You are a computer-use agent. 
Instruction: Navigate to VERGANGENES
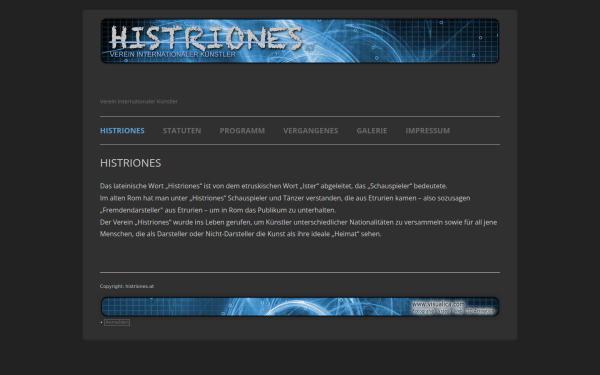point(311,130)
